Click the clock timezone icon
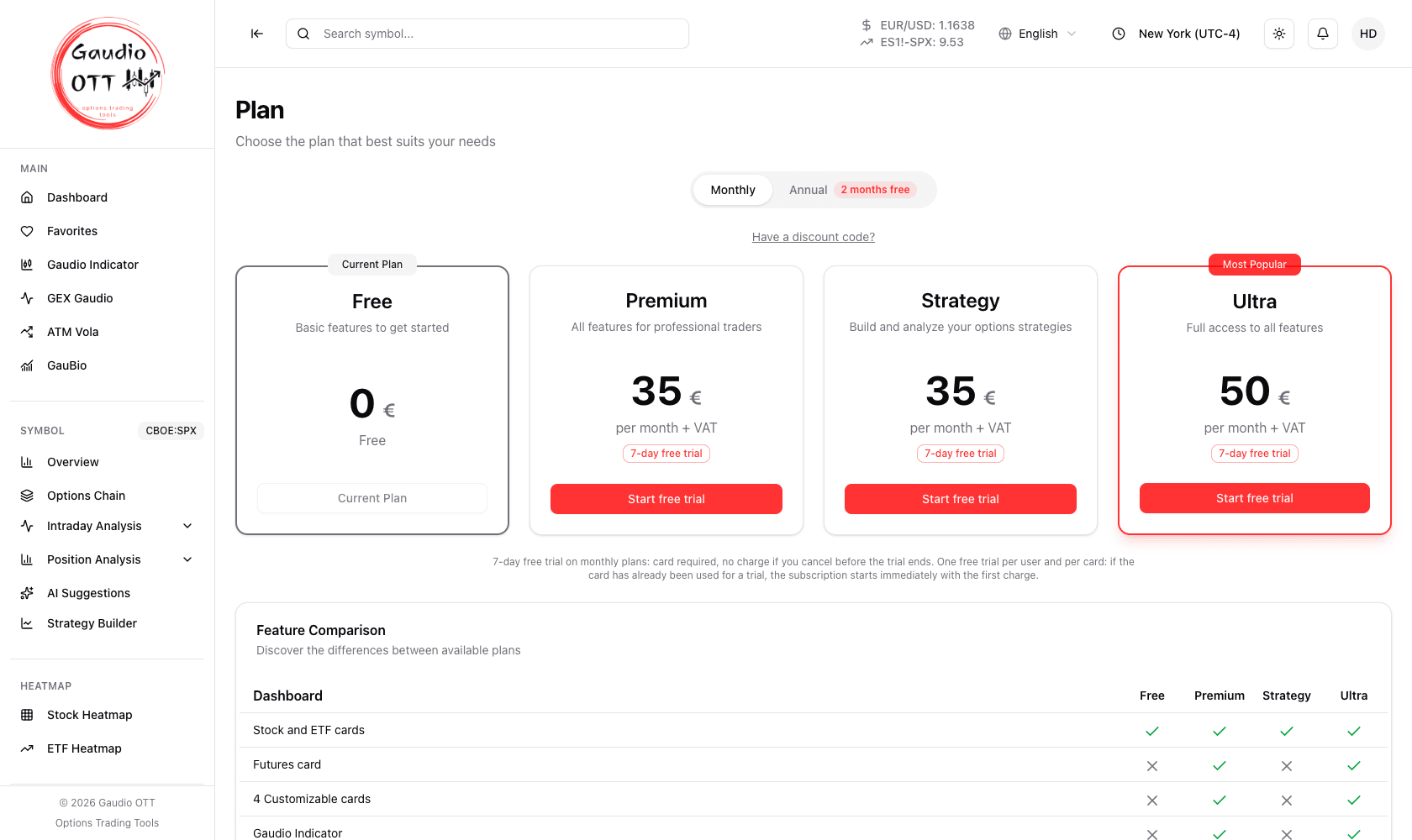The width and height of the screenshot is (1412, 840). (x=1119, y=34)
